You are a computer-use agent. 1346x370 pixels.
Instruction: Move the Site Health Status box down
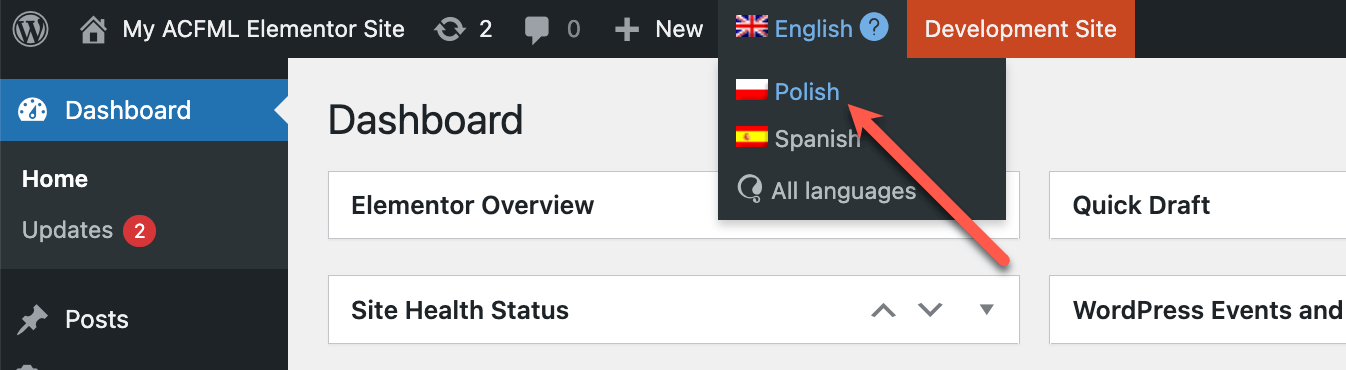(931, 310)
